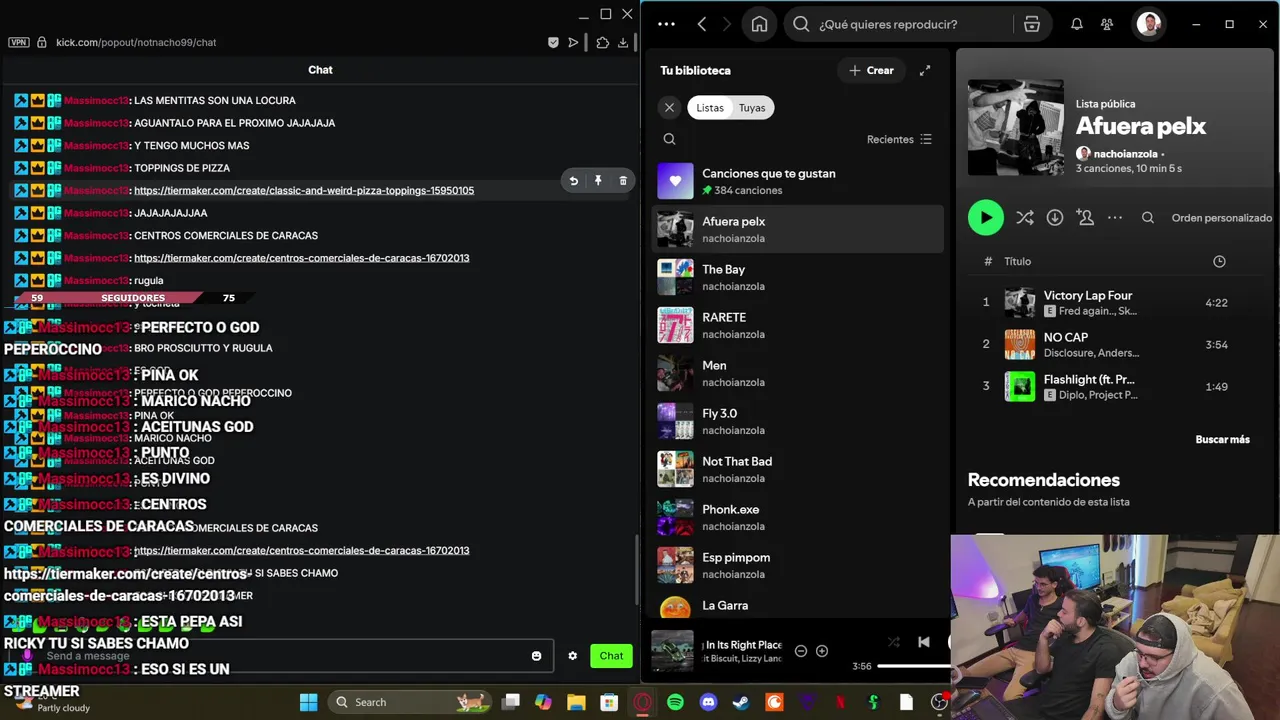This screenshot has height=720, width=1280.
Task: Pin the hovered chat message
Action: click(x=598, y=181)
